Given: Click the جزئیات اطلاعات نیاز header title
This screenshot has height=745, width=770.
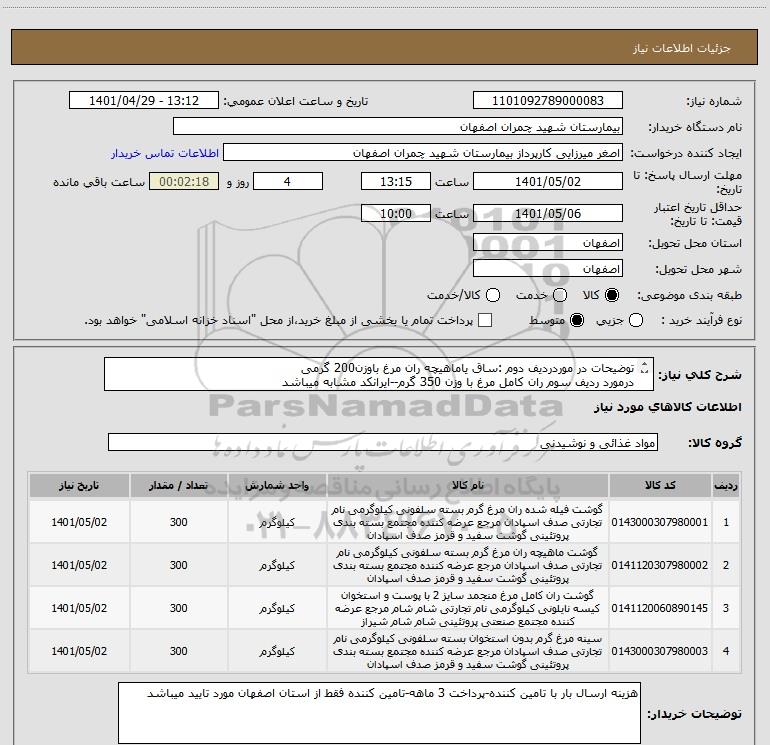Looking at the screenshot, I should pos(681,48).
